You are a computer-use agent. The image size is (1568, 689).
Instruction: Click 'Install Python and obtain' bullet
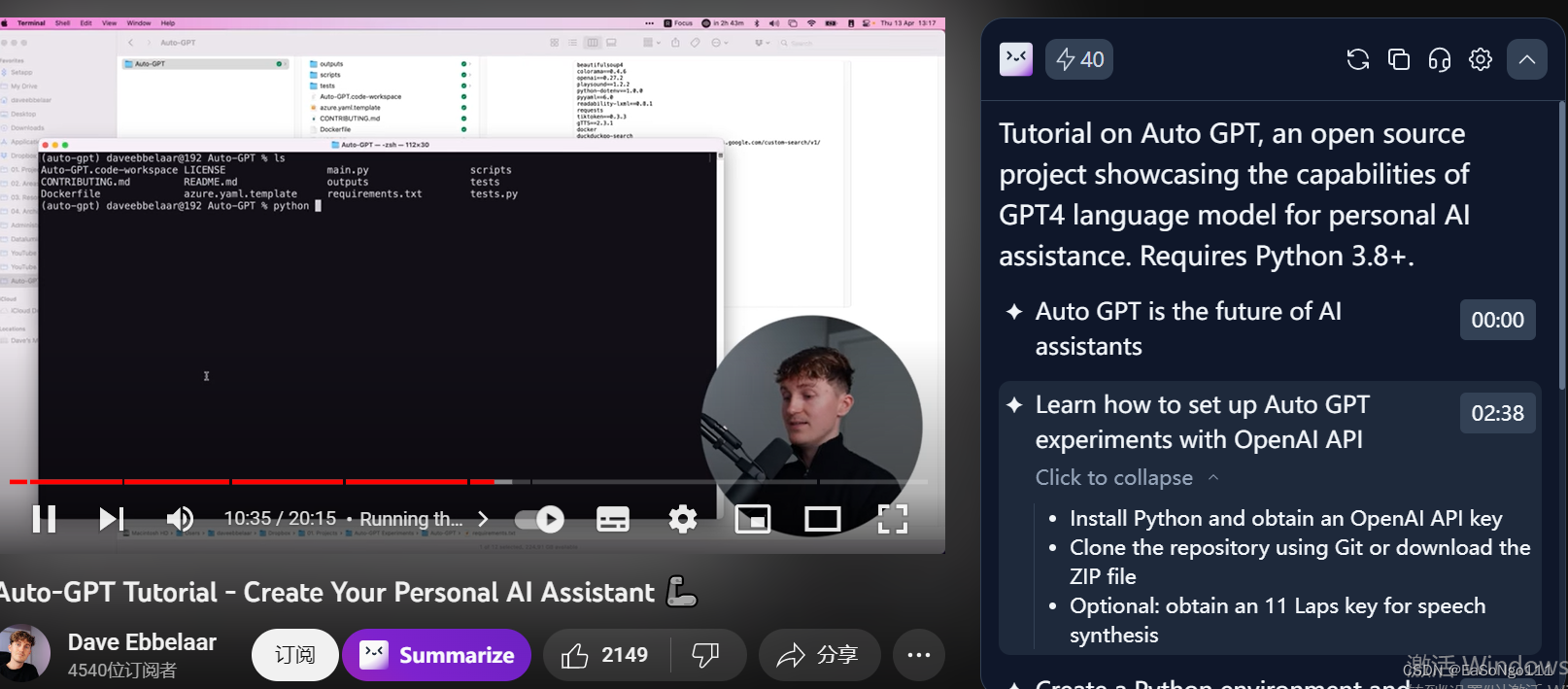[1286, 518]
